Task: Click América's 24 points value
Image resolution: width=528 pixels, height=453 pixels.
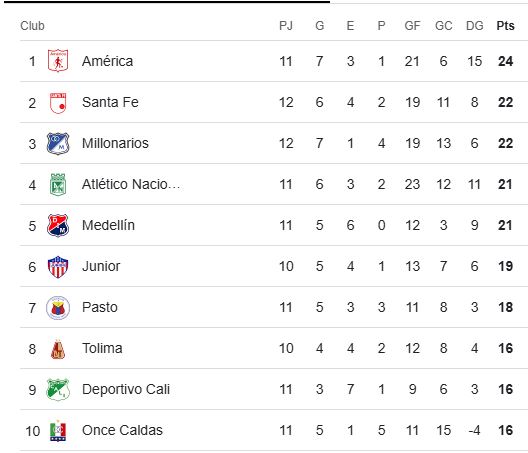Action: (505, 61)
